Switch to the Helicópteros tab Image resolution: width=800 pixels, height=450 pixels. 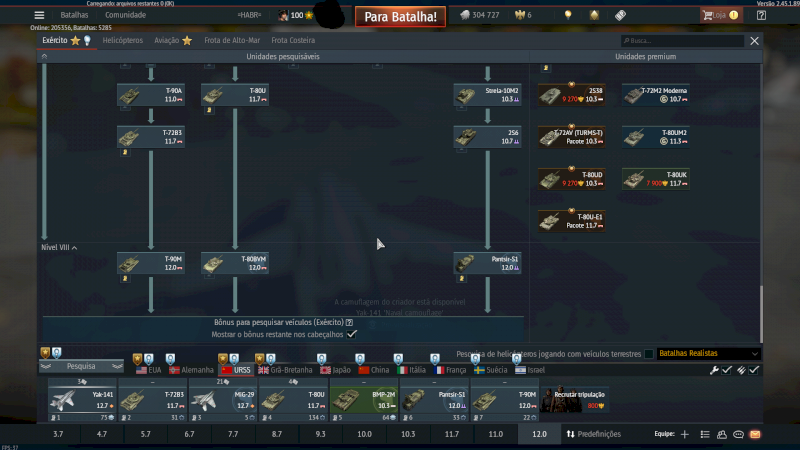[x=122, y=41]
